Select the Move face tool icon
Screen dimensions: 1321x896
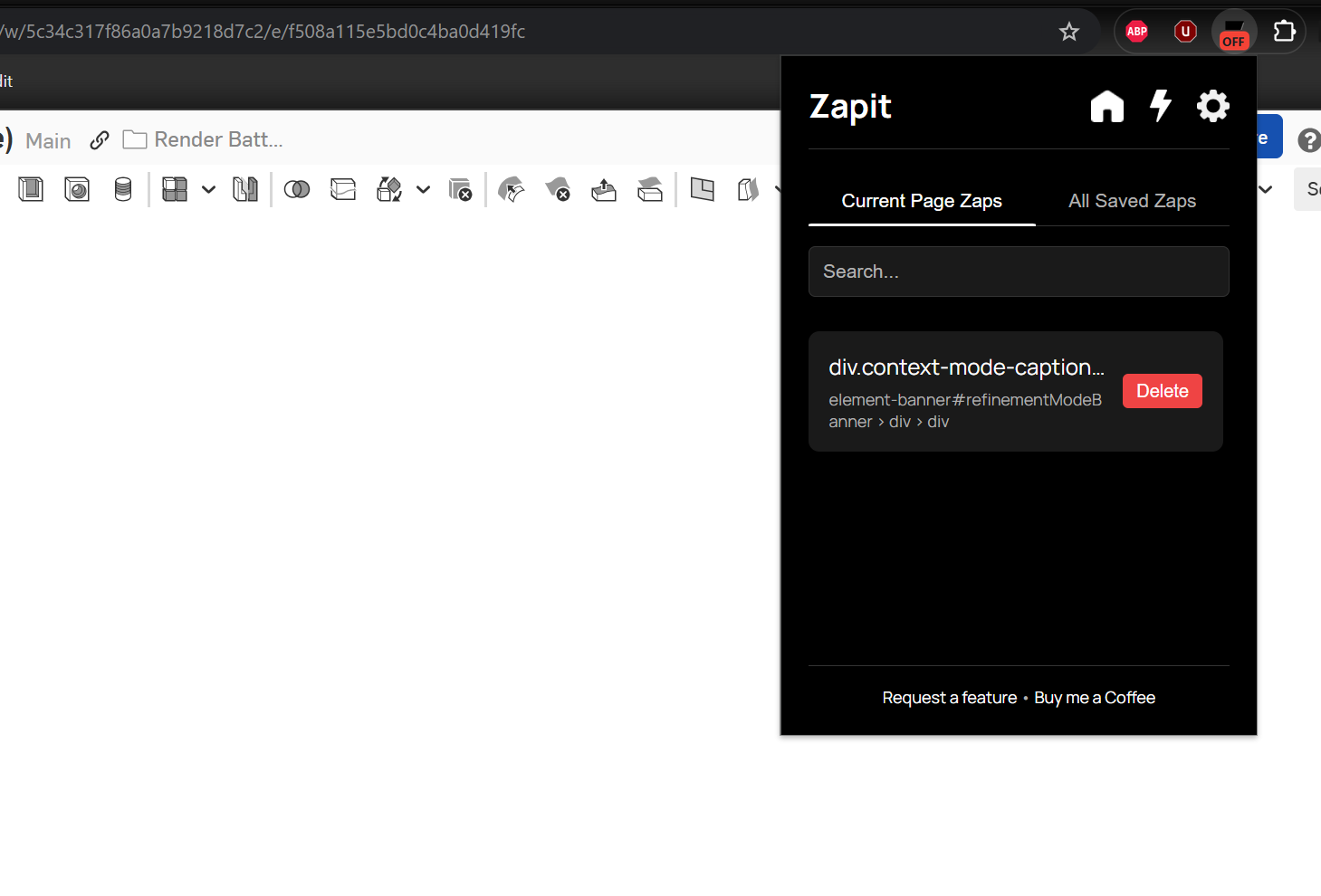coord(604,189)
